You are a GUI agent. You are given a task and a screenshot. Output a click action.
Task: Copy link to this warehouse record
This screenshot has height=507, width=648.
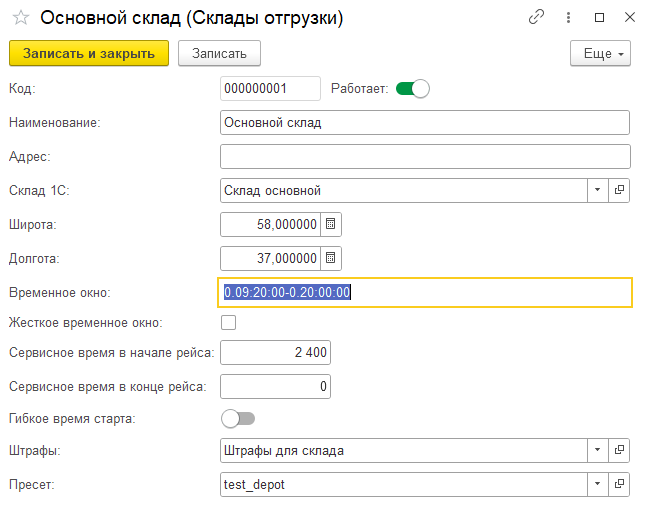[x=537, y=17]
